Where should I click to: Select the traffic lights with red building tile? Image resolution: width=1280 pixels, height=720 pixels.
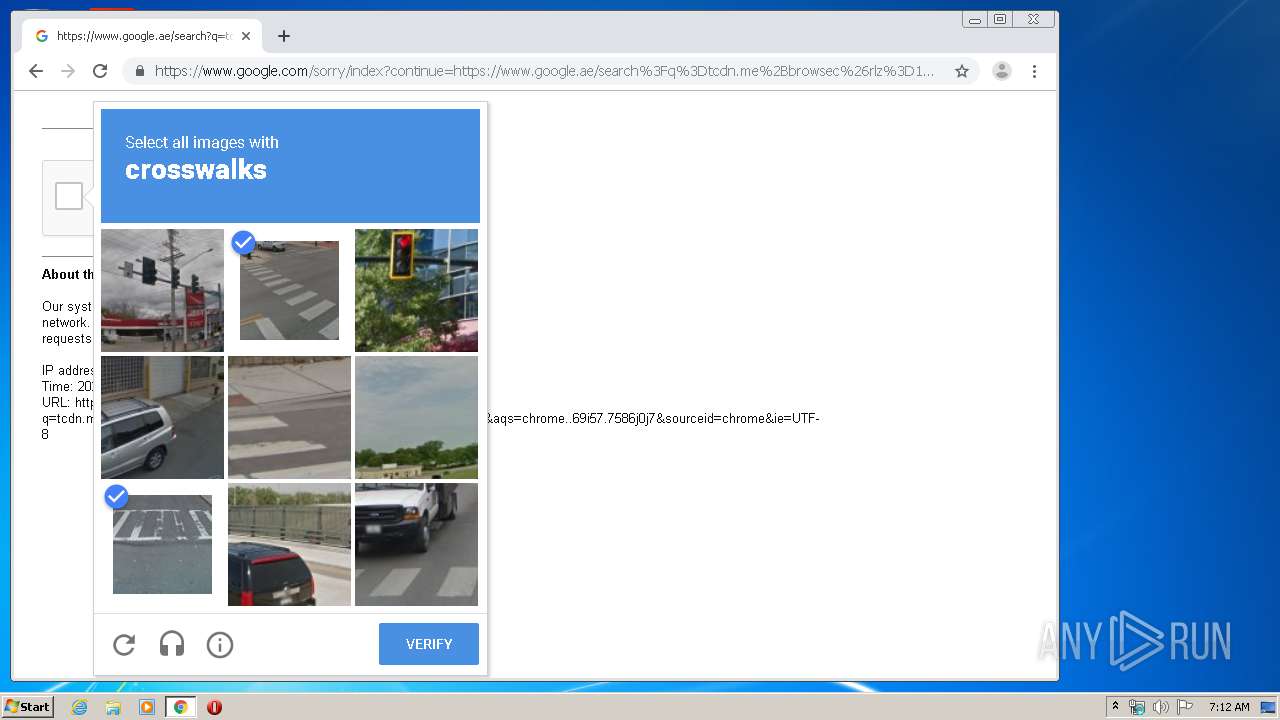[162, 290]
